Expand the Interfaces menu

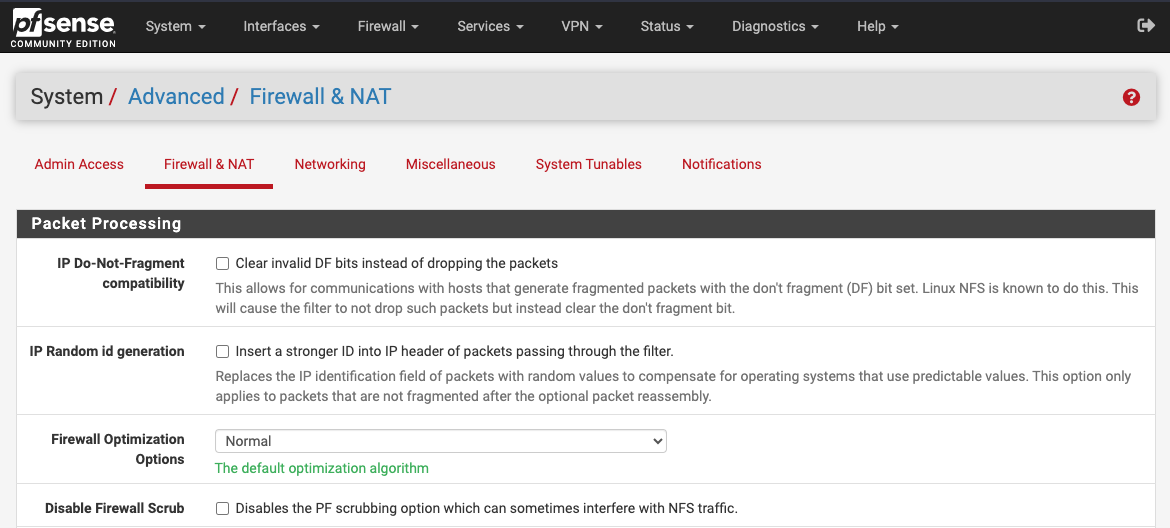(281, 26)
